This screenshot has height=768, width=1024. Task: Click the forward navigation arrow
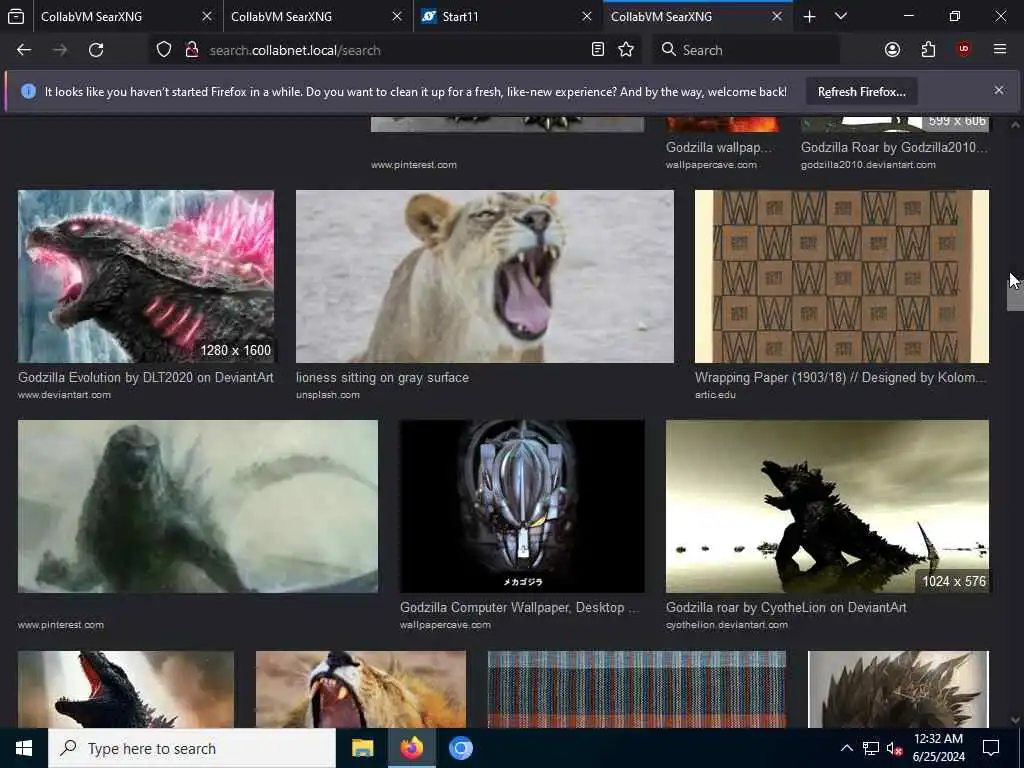click(59, 50)
